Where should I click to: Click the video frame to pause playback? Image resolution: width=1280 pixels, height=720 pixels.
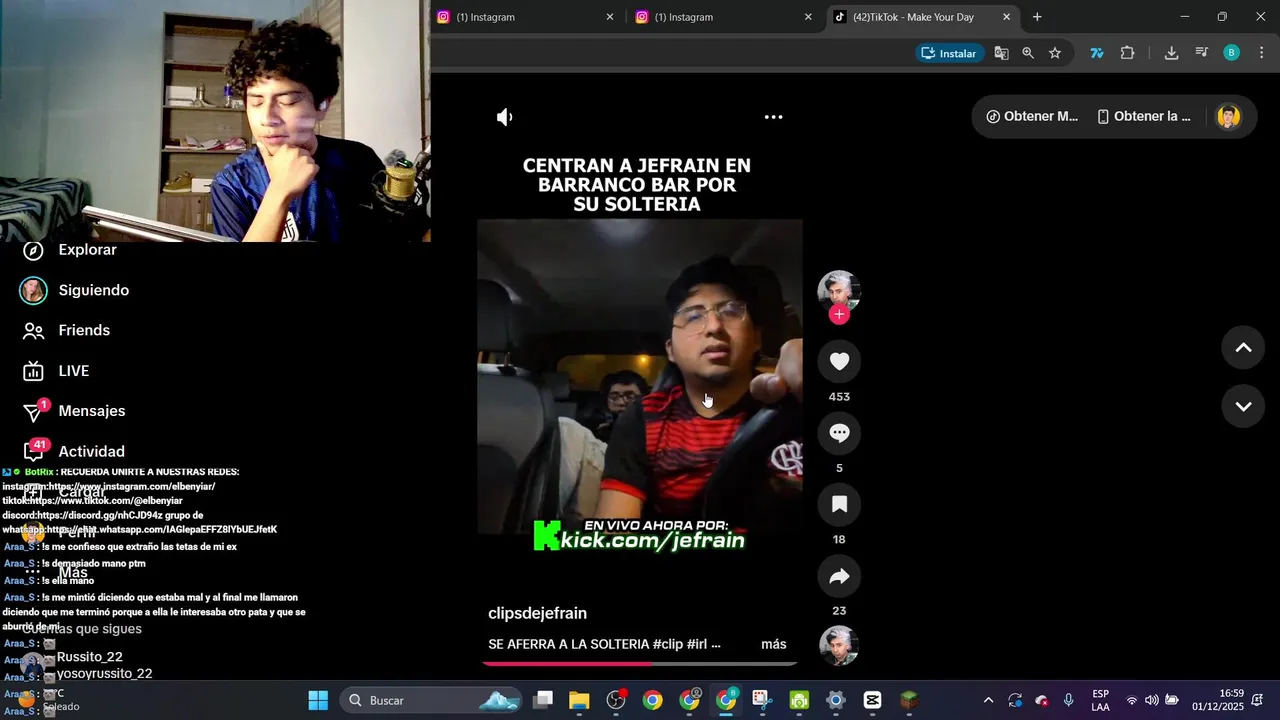(640, 375)
